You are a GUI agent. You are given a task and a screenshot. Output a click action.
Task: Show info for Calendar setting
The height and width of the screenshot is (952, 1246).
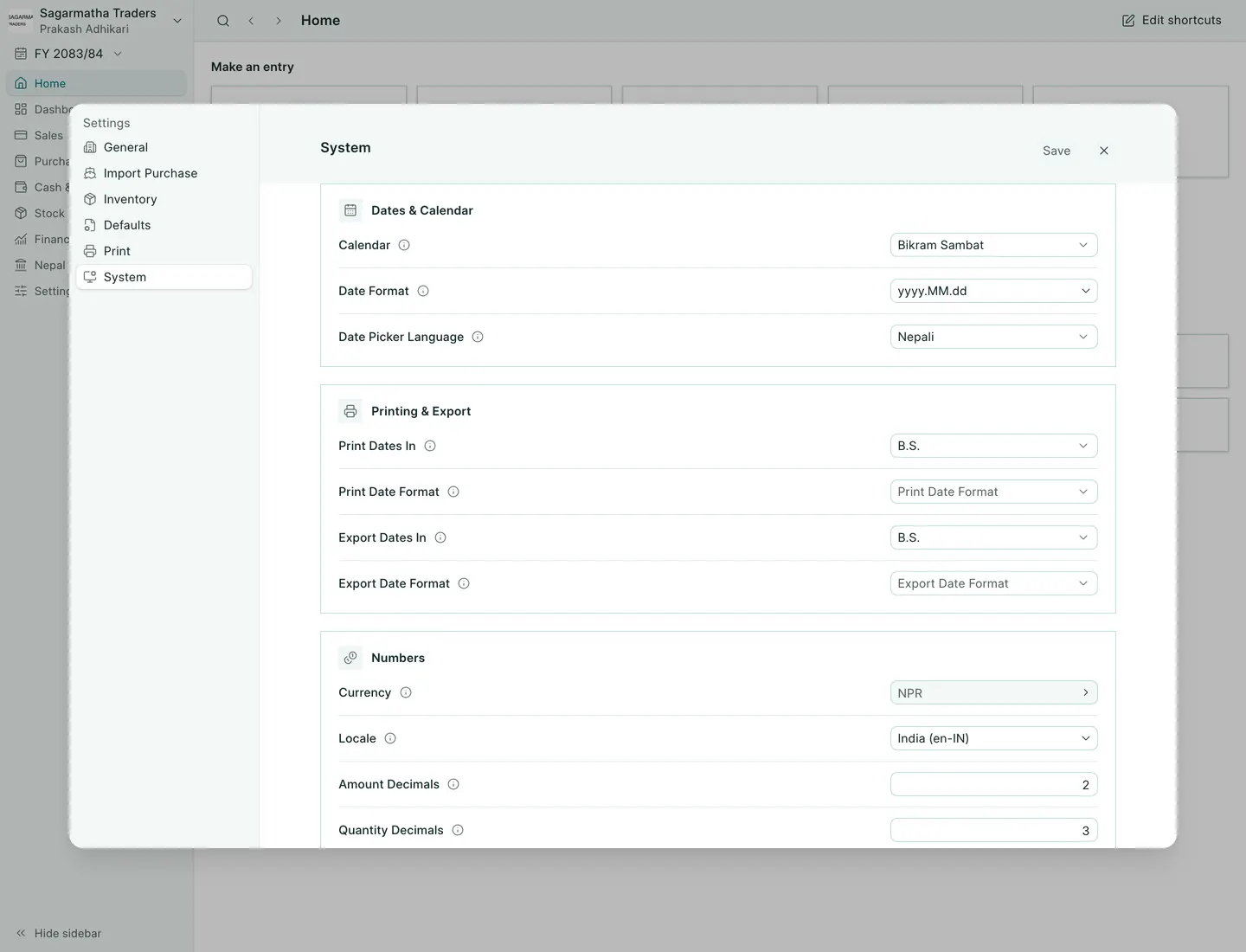coord(404,245)
